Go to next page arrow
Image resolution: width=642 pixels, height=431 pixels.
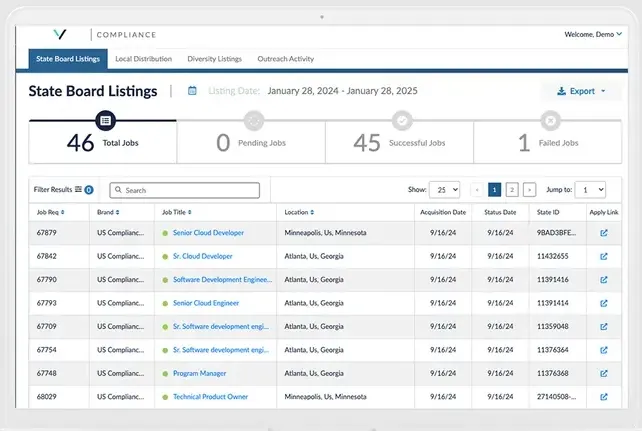pos(529,189)
